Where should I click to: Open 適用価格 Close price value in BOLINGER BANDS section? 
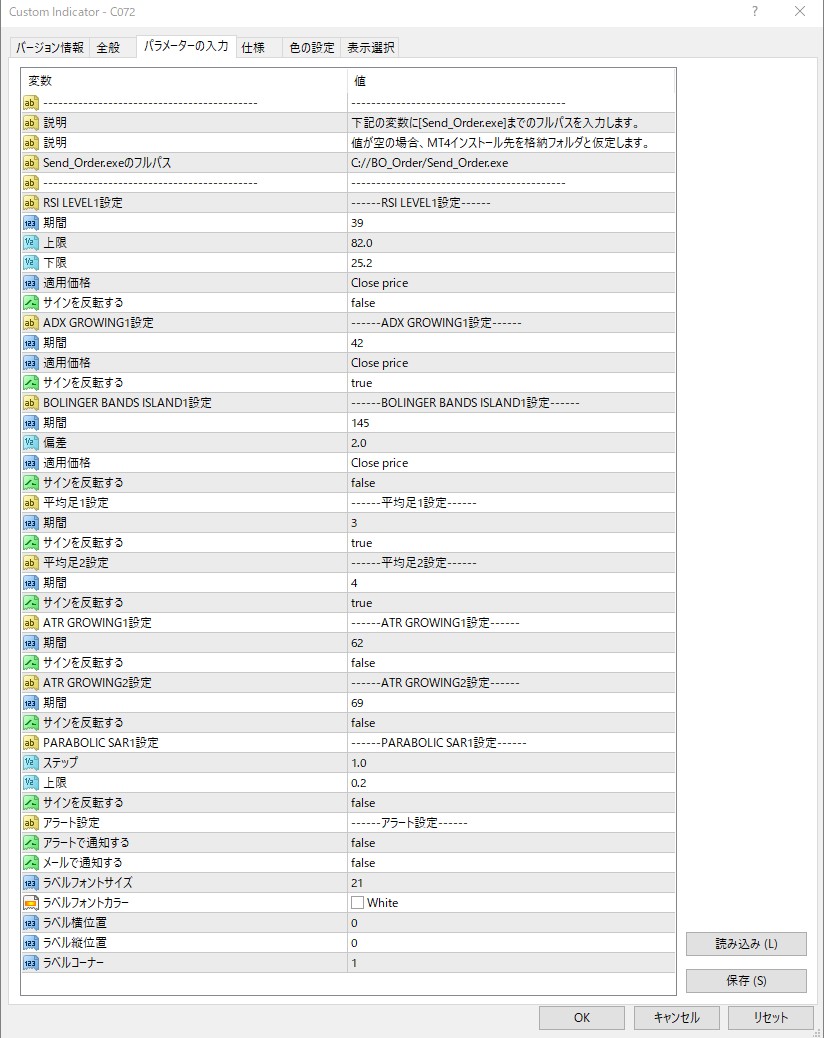point(511,463)
